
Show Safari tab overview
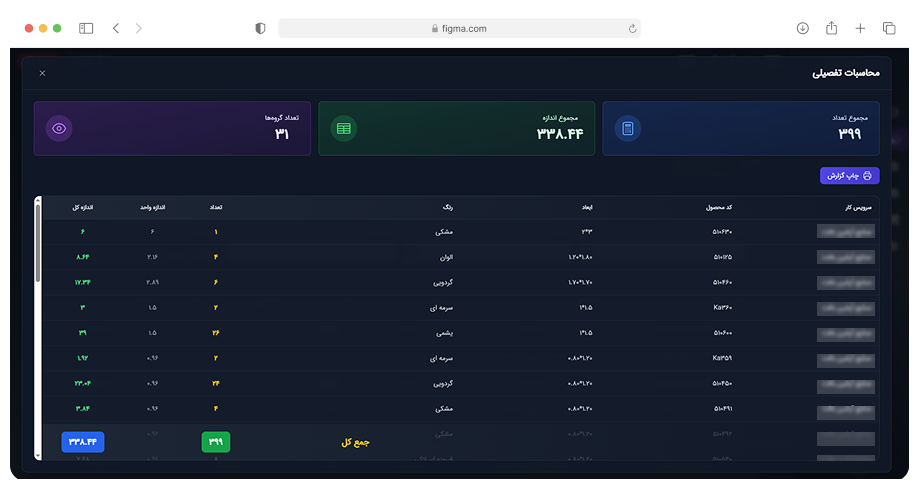coord(889,29)
